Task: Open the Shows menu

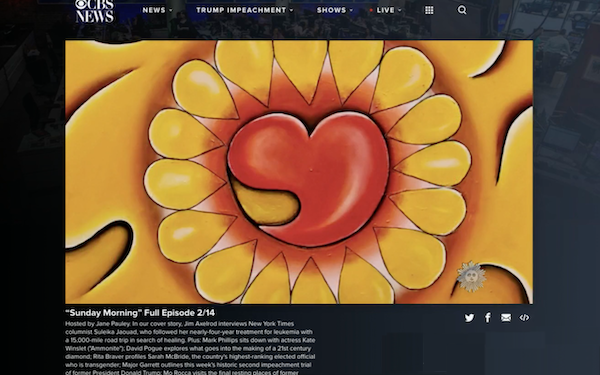Action: (x=331, y=10)
